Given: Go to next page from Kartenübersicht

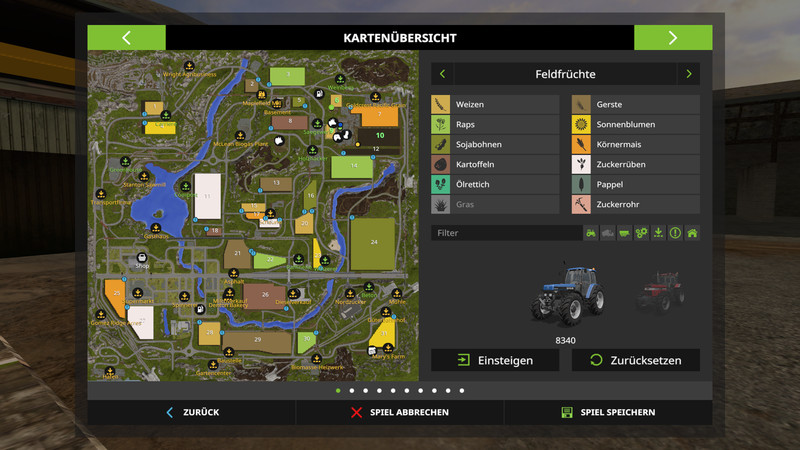Looking at the screenshot, I should tap(673, 38).
